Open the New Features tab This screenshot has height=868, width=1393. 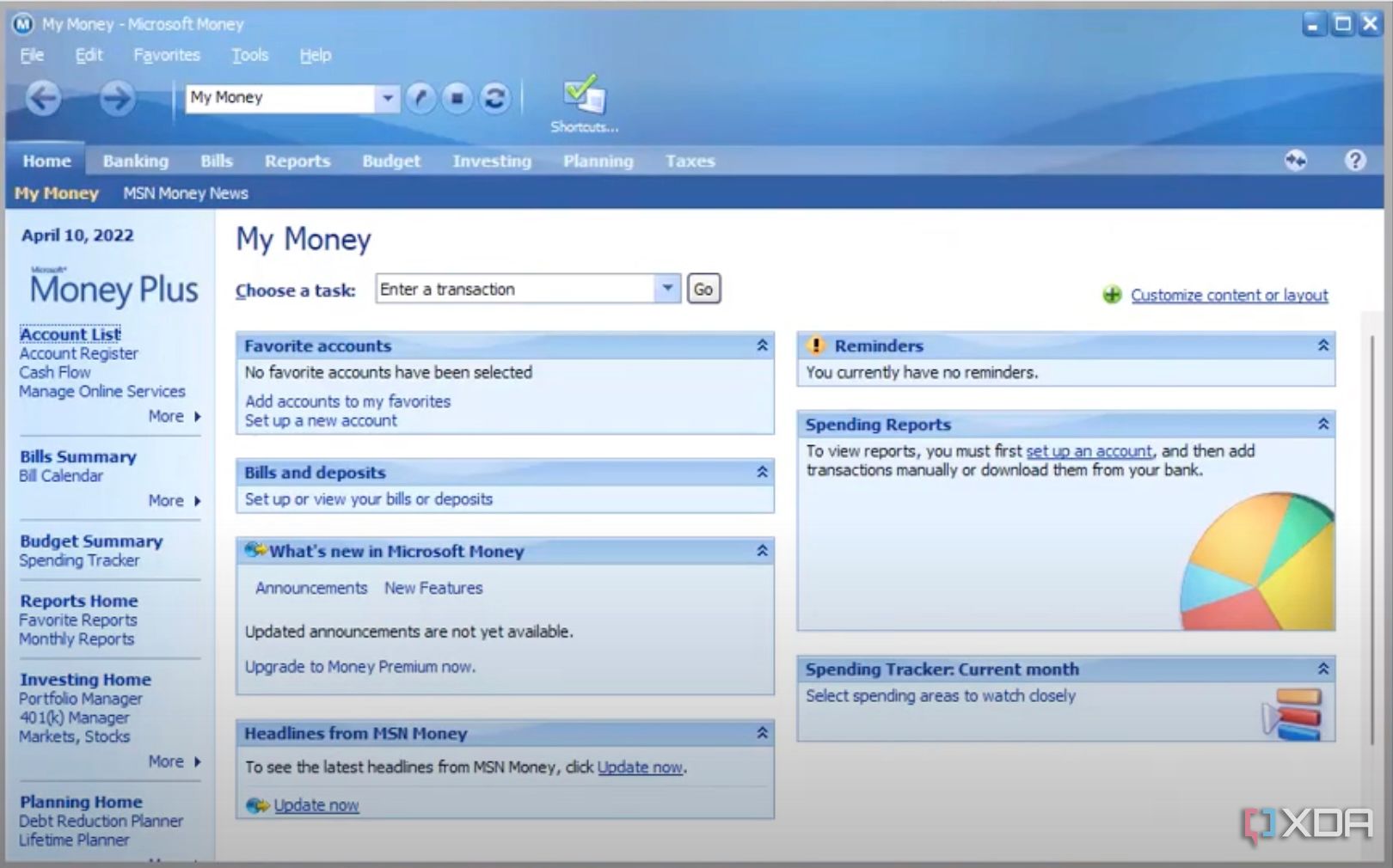tap(433, 588)
